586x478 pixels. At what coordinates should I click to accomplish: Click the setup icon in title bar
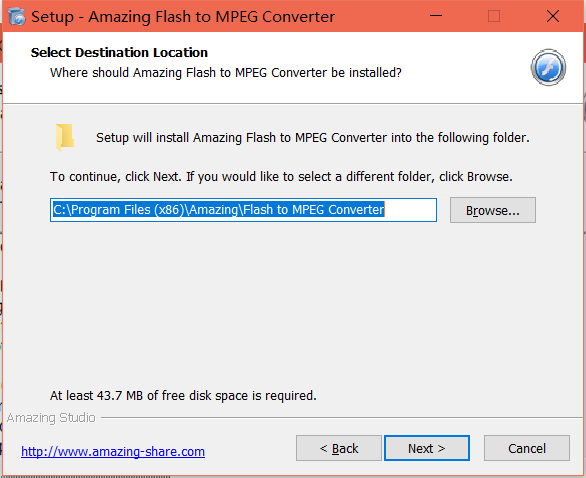coord(16,16)
